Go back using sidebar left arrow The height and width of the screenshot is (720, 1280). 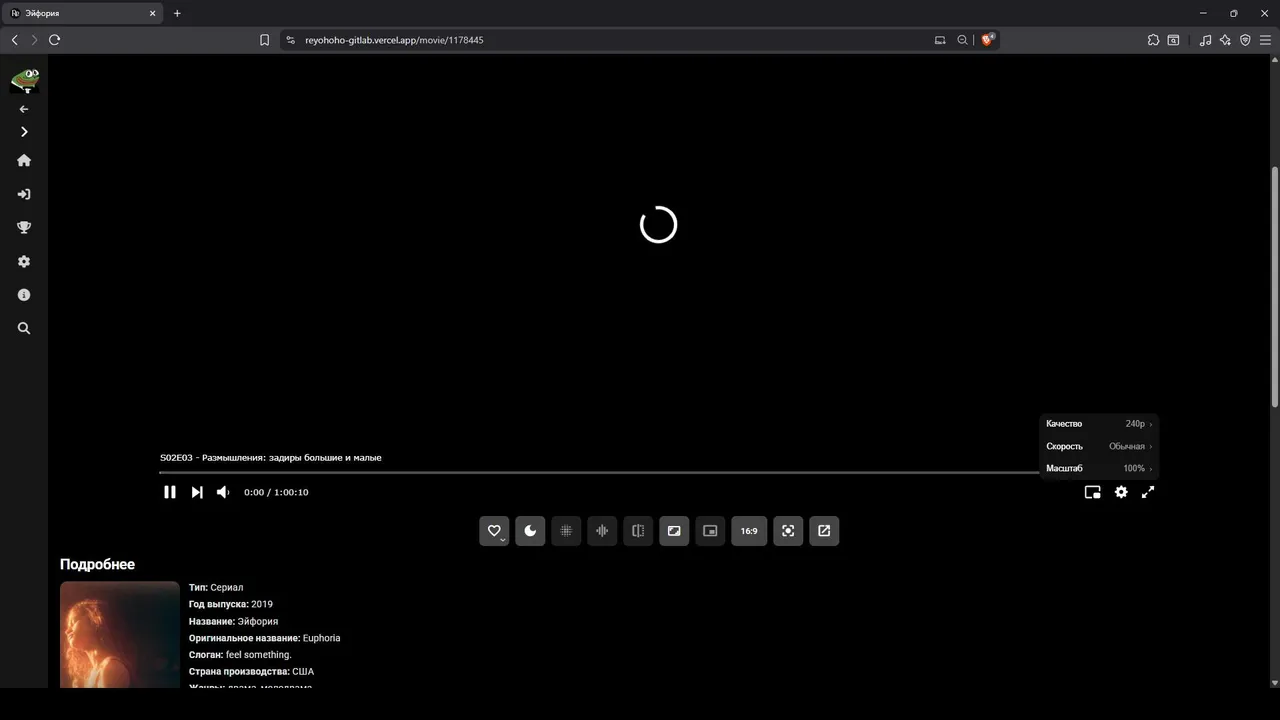[24, 109]
